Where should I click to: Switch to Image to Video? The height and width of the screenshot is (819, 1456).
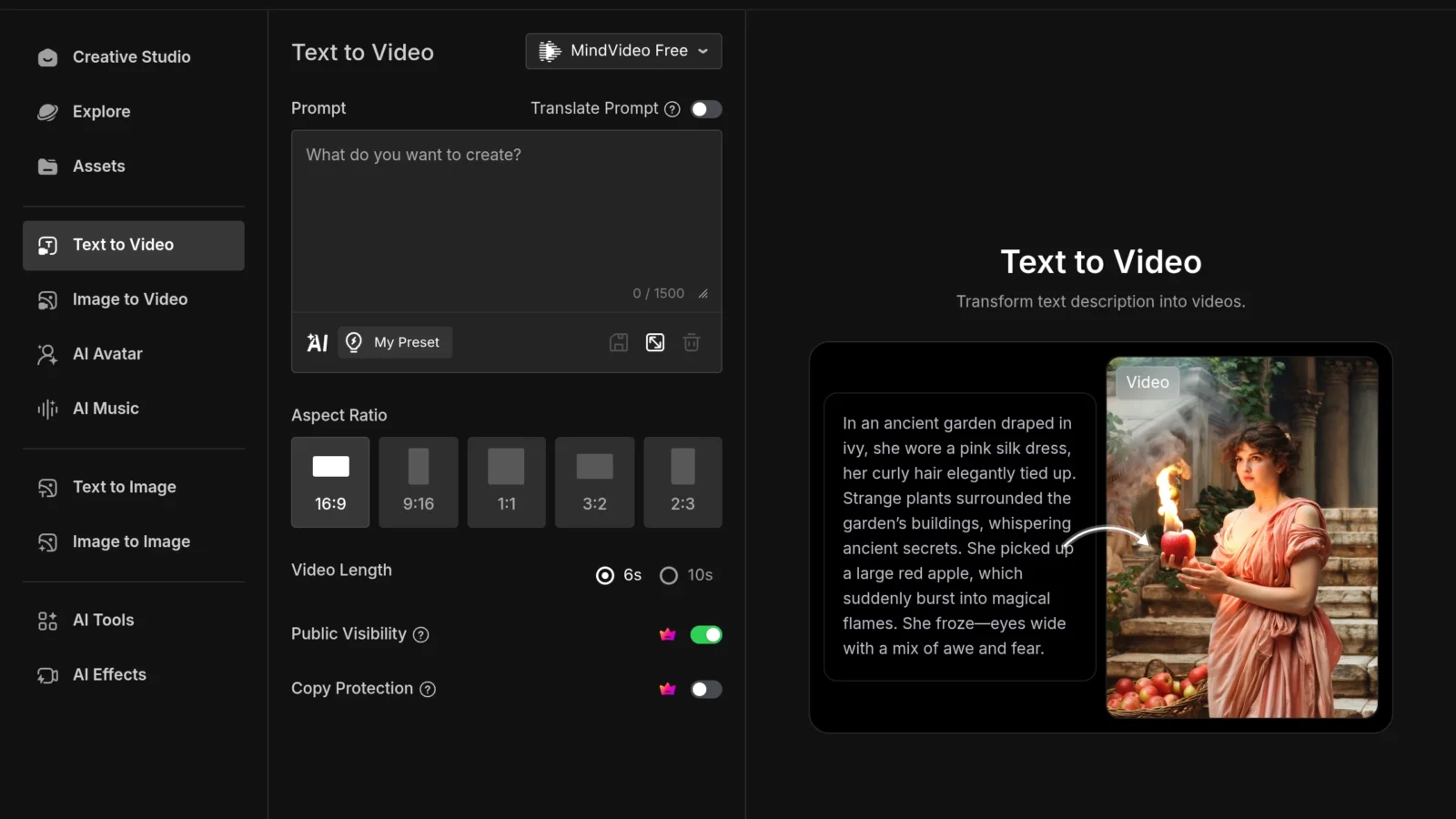pyautogui.click(x=133, y=299)
